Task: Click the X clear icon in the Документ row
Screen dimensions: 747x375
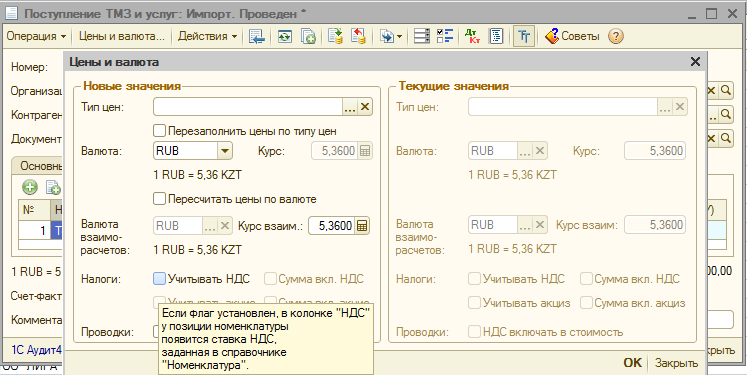Action: point(711,138)
